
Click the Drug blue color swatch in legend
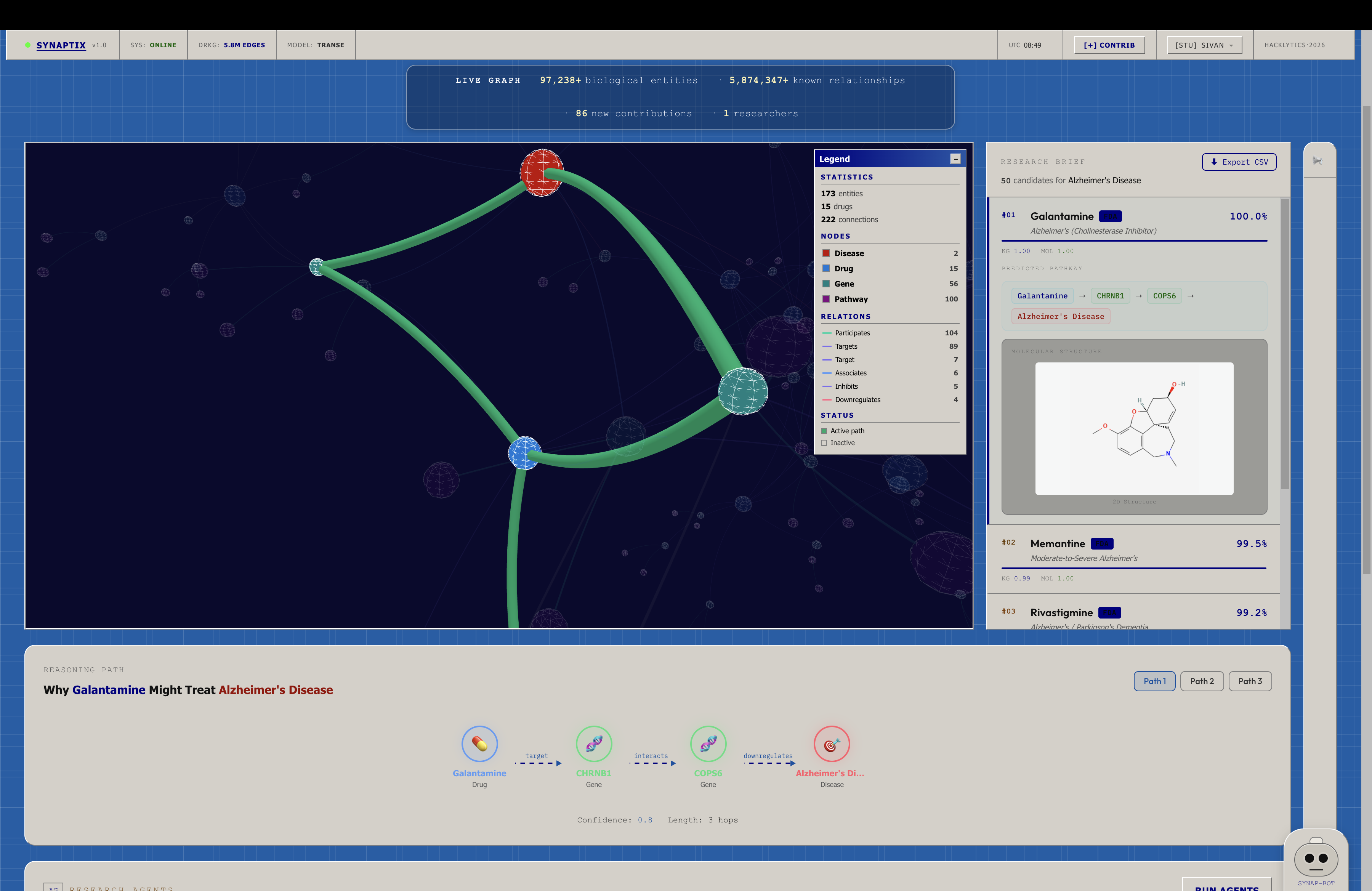(x=826, y=269)
